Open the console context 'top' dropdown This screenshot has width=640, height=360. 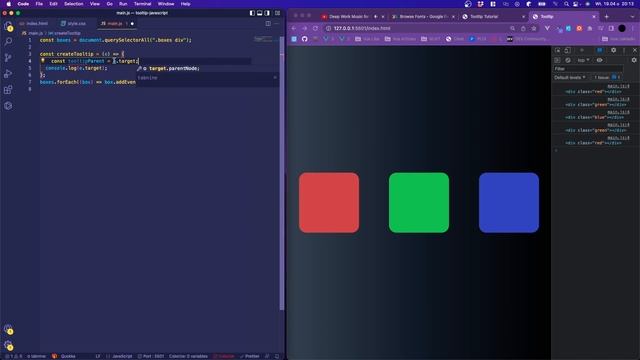coord(583,60)
